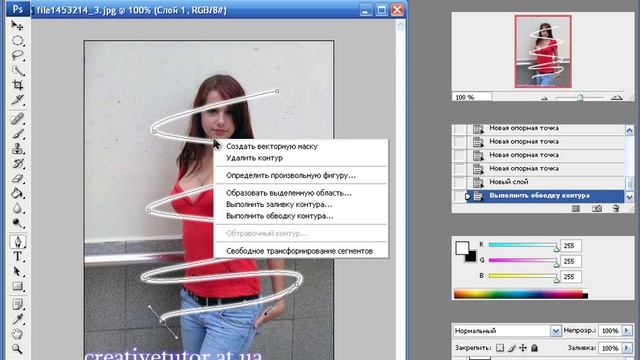This screenshot has width=640, height=360.
Task: Toggle lock transparent pixels
Action: 500,348
